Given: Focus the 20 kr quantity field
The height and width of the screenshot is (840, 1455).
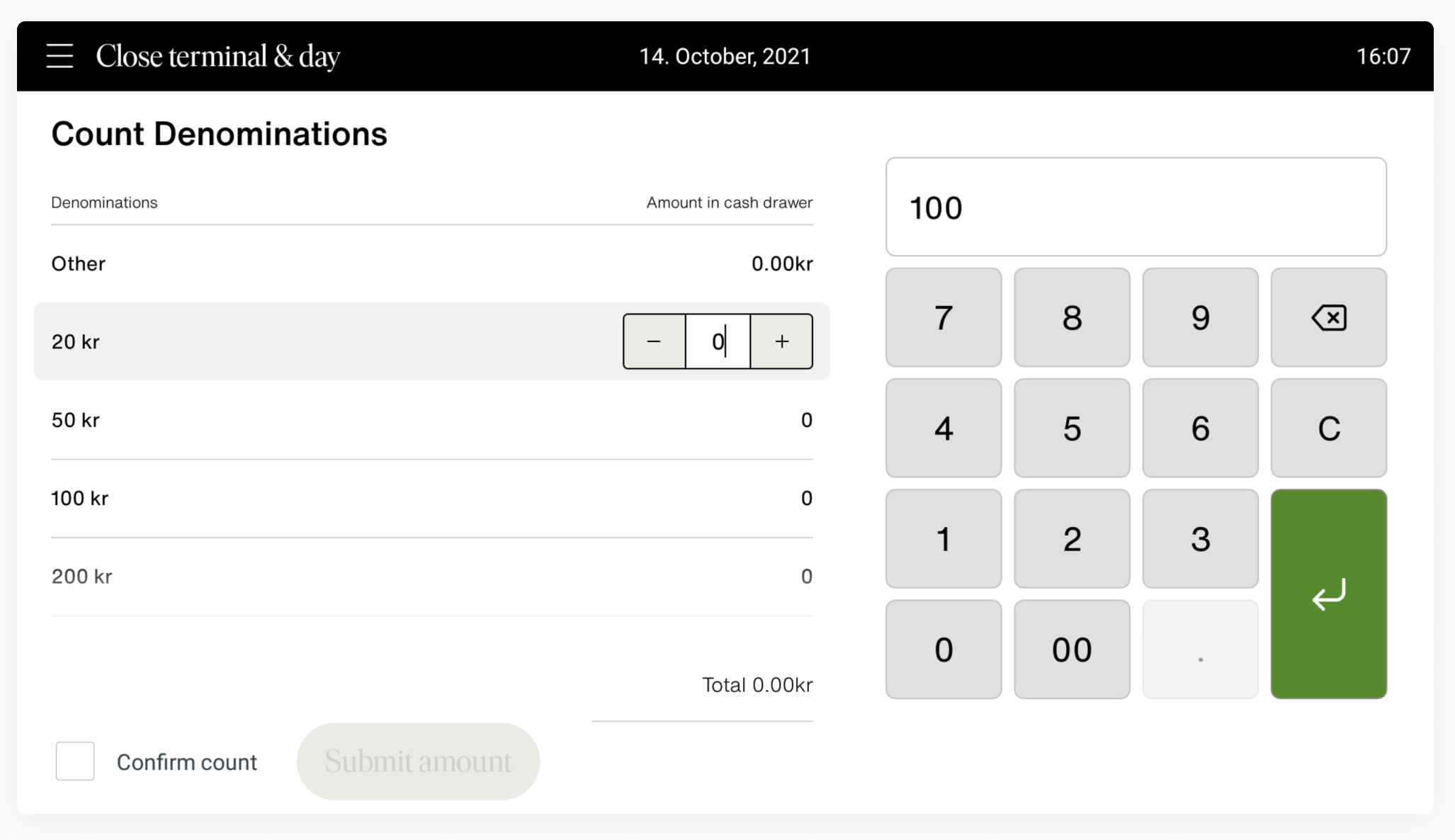Looking at the screenshot, I should pyautogui.click(x=718, y=341).
